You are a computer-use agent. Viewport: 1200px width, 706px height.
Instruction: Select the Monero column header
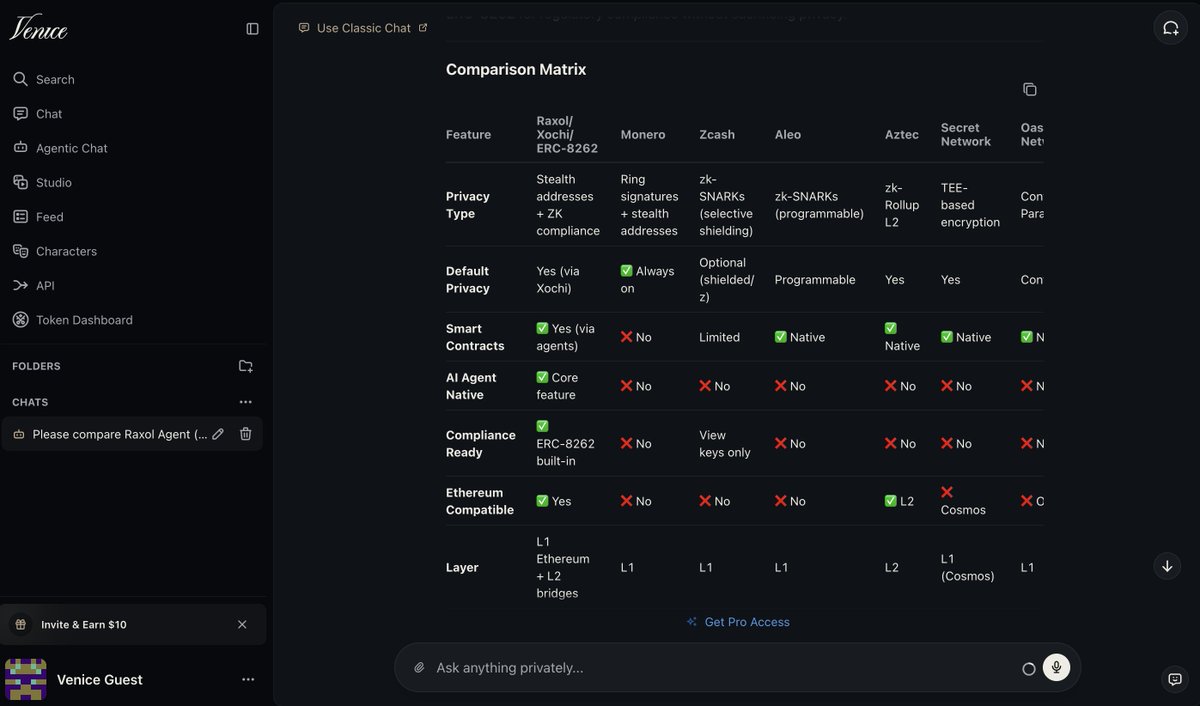[x=642, y=134]
